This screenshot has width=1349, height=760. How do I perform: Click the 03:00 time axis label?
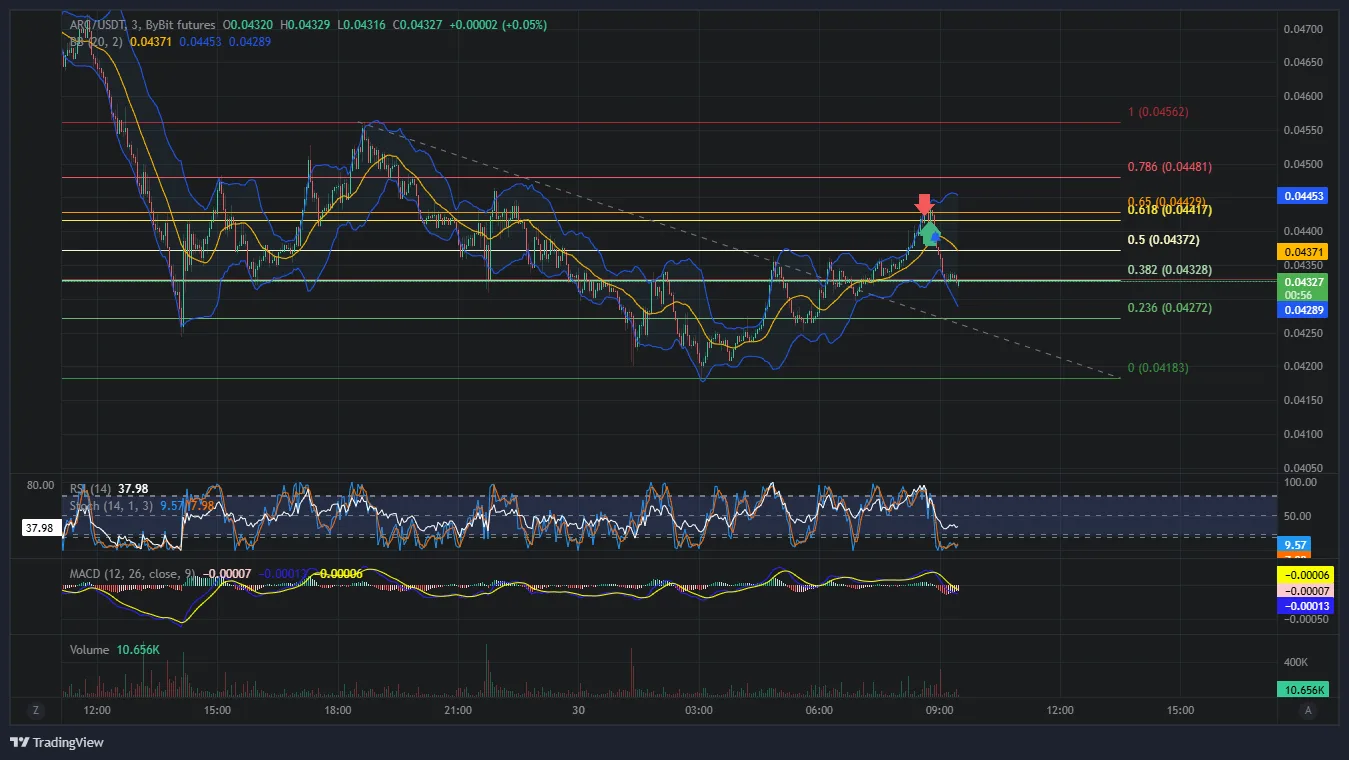(699, 711)
